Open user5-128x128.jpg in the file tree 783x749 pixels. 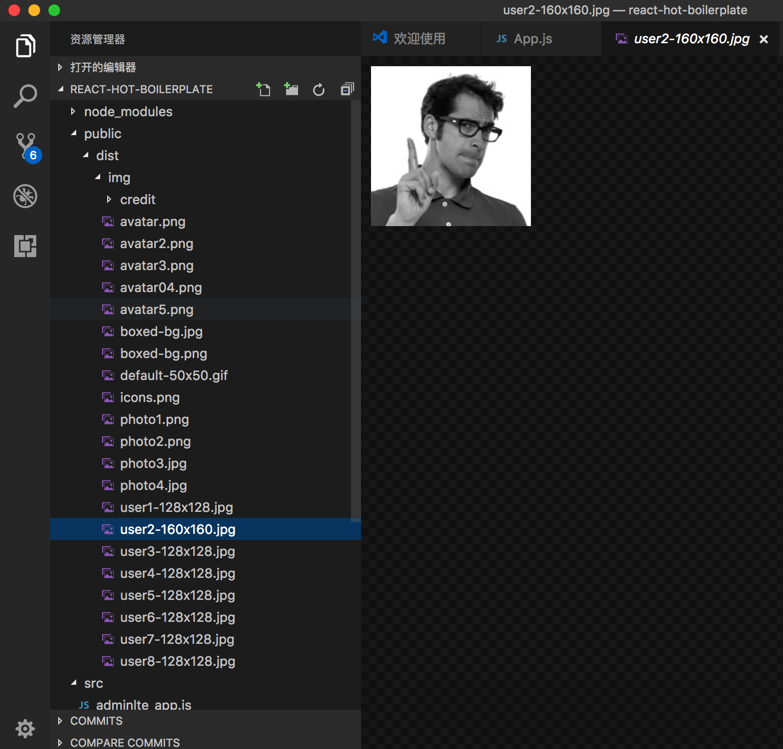point(205,595)
